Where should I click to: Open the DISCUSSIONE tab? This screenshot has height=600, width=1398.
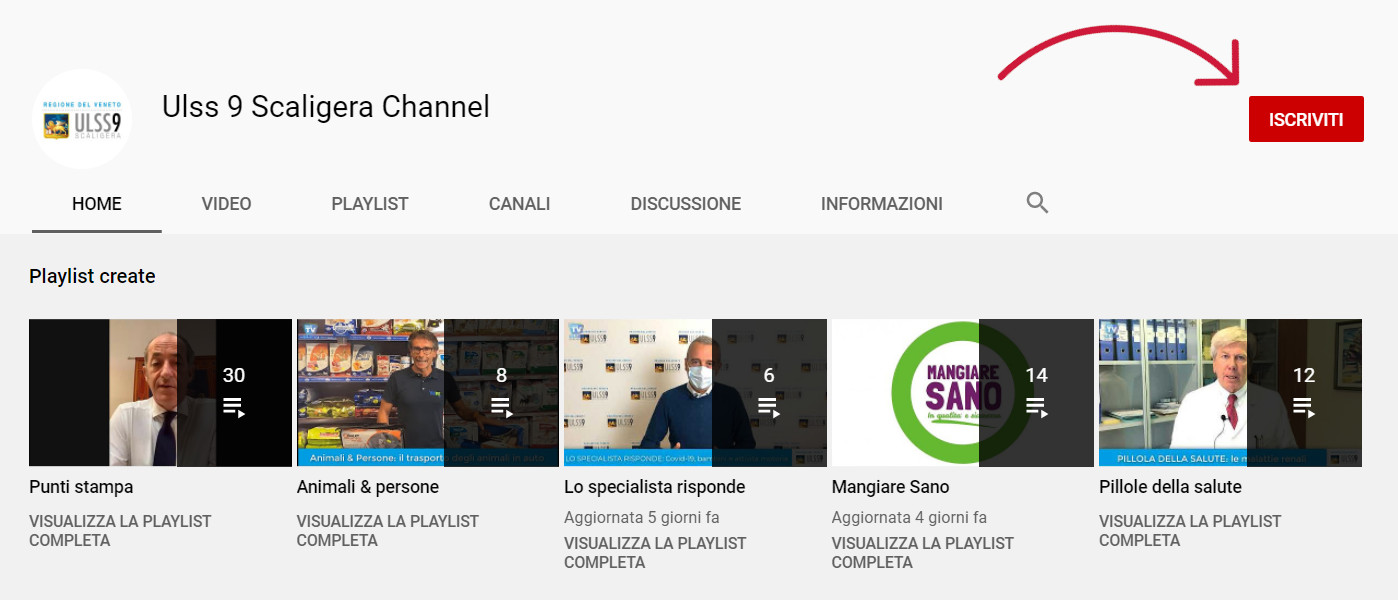686,204
